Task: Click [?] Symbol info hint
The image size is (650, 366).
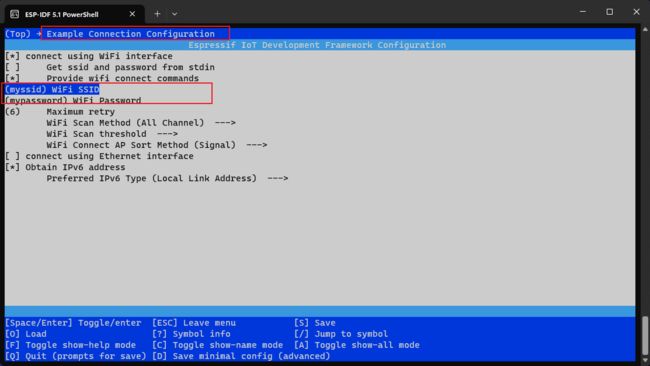Action: pyautogui.click(x=191, y=334)
